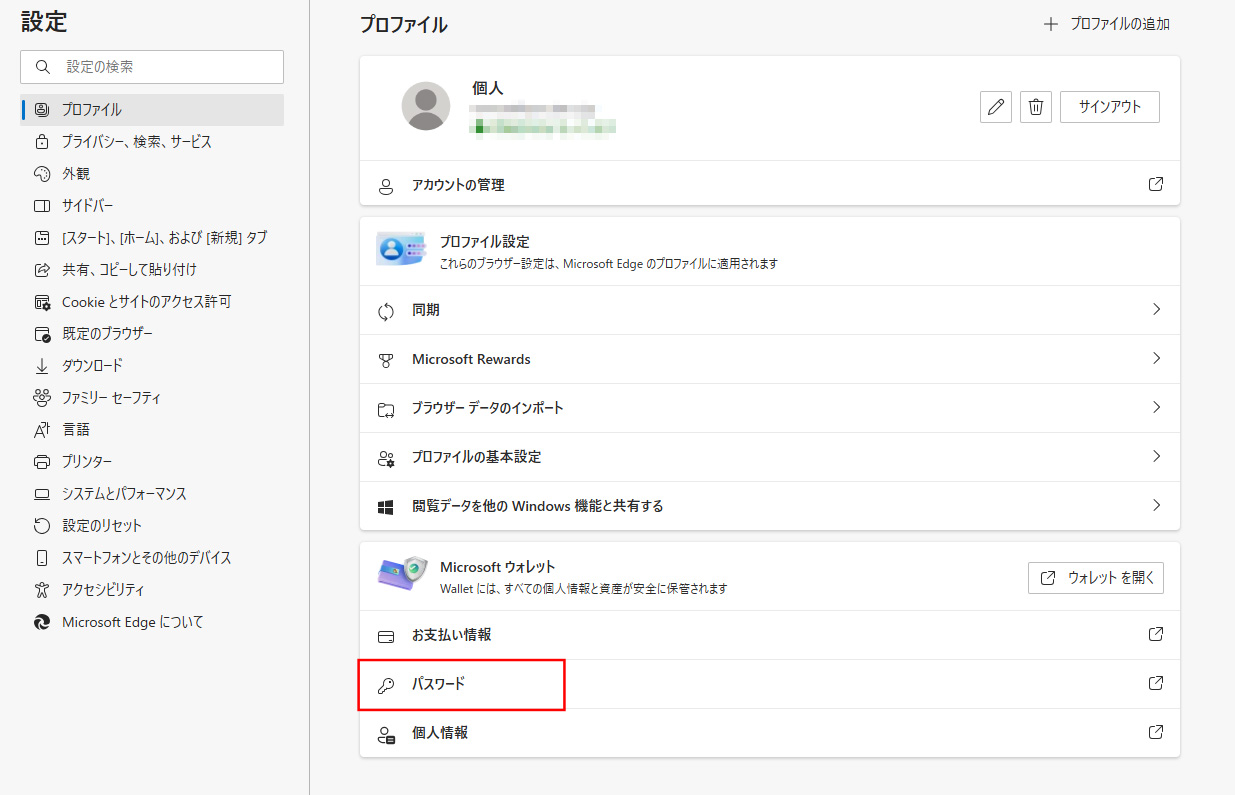Open ダウンロード settings in the sidebar
This screenshot has width=1235, height=795.
(x=152, y=366)
